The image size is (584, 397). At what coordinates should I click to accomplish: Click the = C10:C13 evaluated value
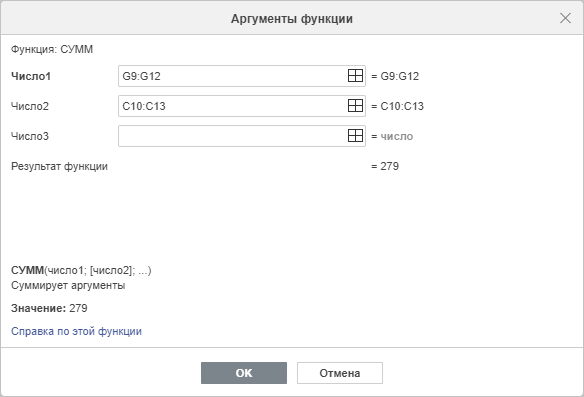click(397, 106)
